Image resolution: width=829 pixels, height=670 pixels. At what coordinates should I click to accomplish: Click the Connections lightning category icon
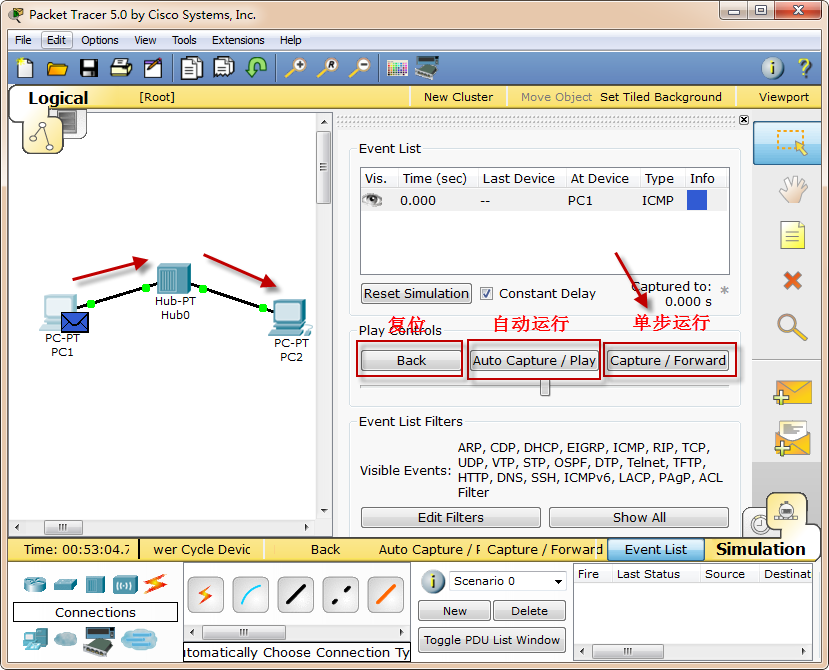[x=155, y=584]
